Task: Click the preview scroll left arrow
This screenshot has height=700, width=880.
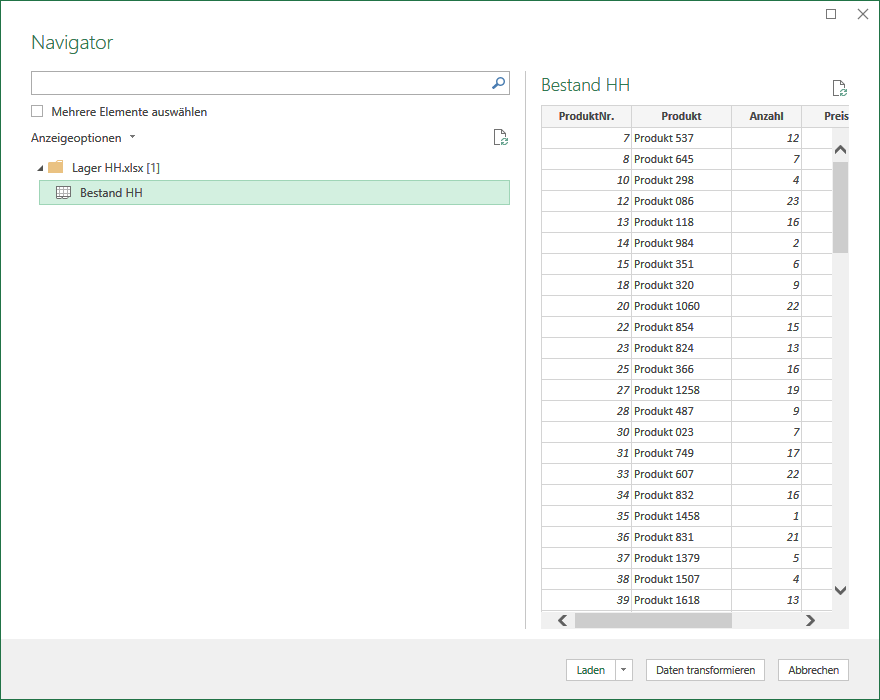Action: tap(562, 620)
